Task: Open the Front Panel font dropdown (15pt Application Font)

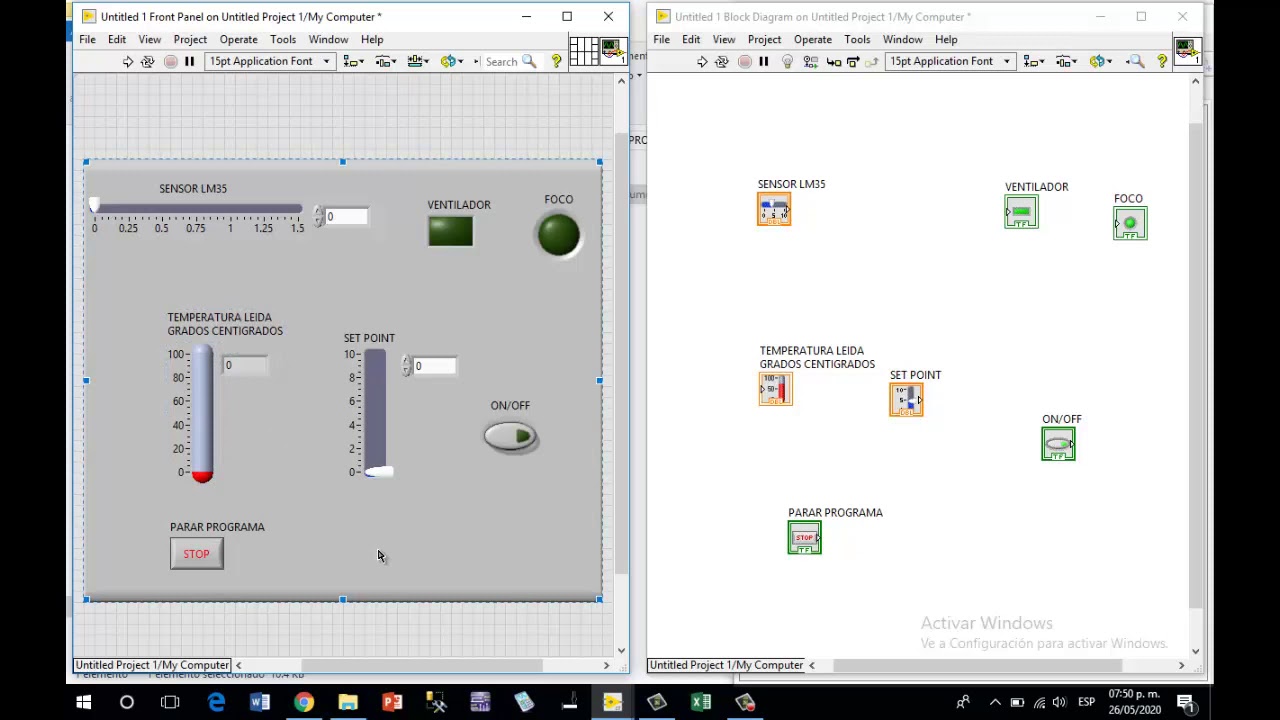Action: (x=270, y=62)
